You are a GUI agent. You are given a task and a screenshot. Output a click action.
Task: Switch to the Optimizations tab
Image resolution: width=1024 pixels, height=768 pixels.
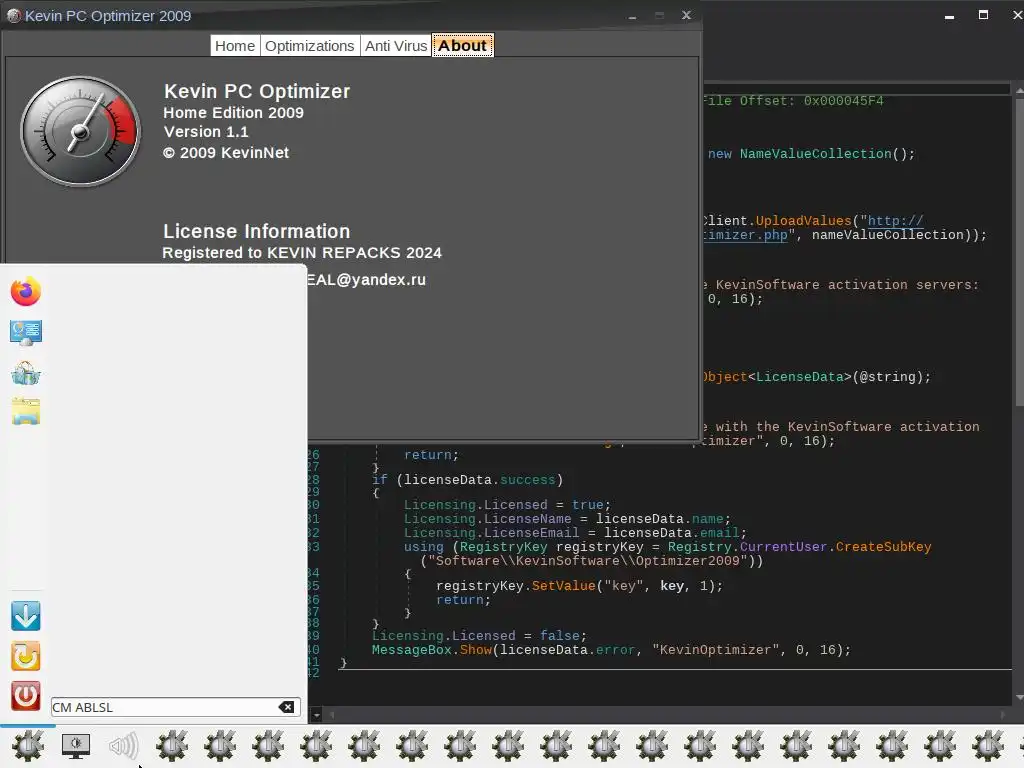coord(310,46)
